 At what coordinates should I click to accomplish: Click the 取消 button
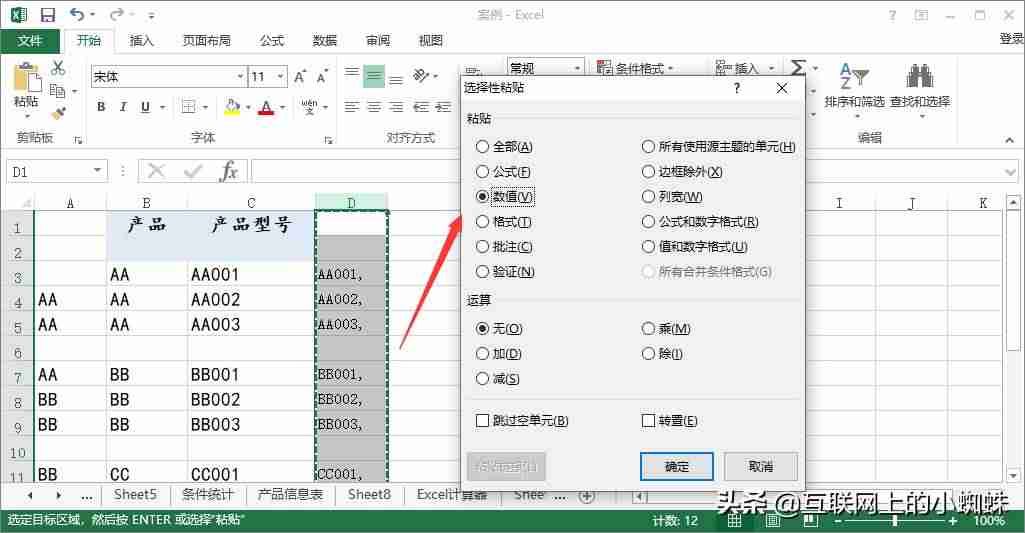click(761, 466)
